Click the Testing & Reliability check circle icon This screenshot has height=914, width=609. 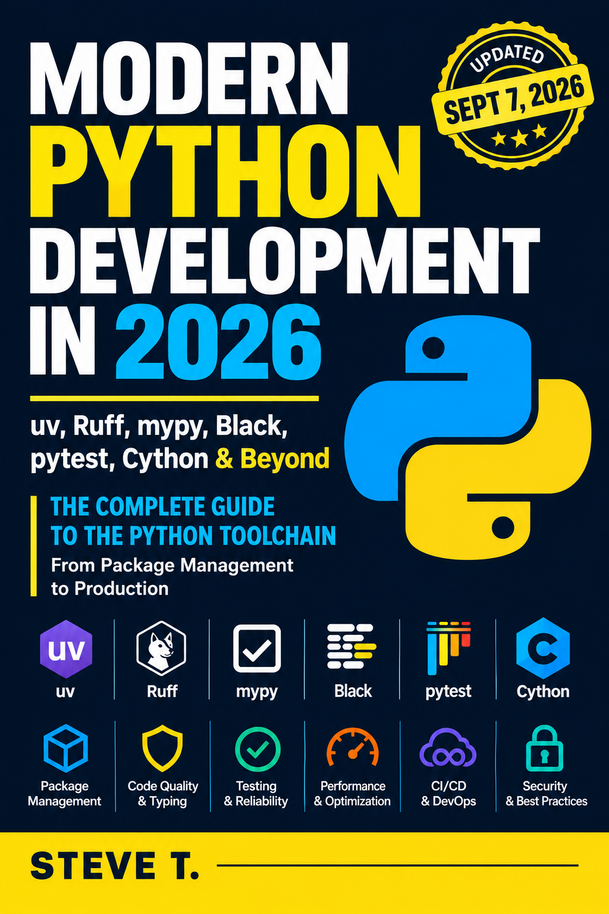coord(257,750)
